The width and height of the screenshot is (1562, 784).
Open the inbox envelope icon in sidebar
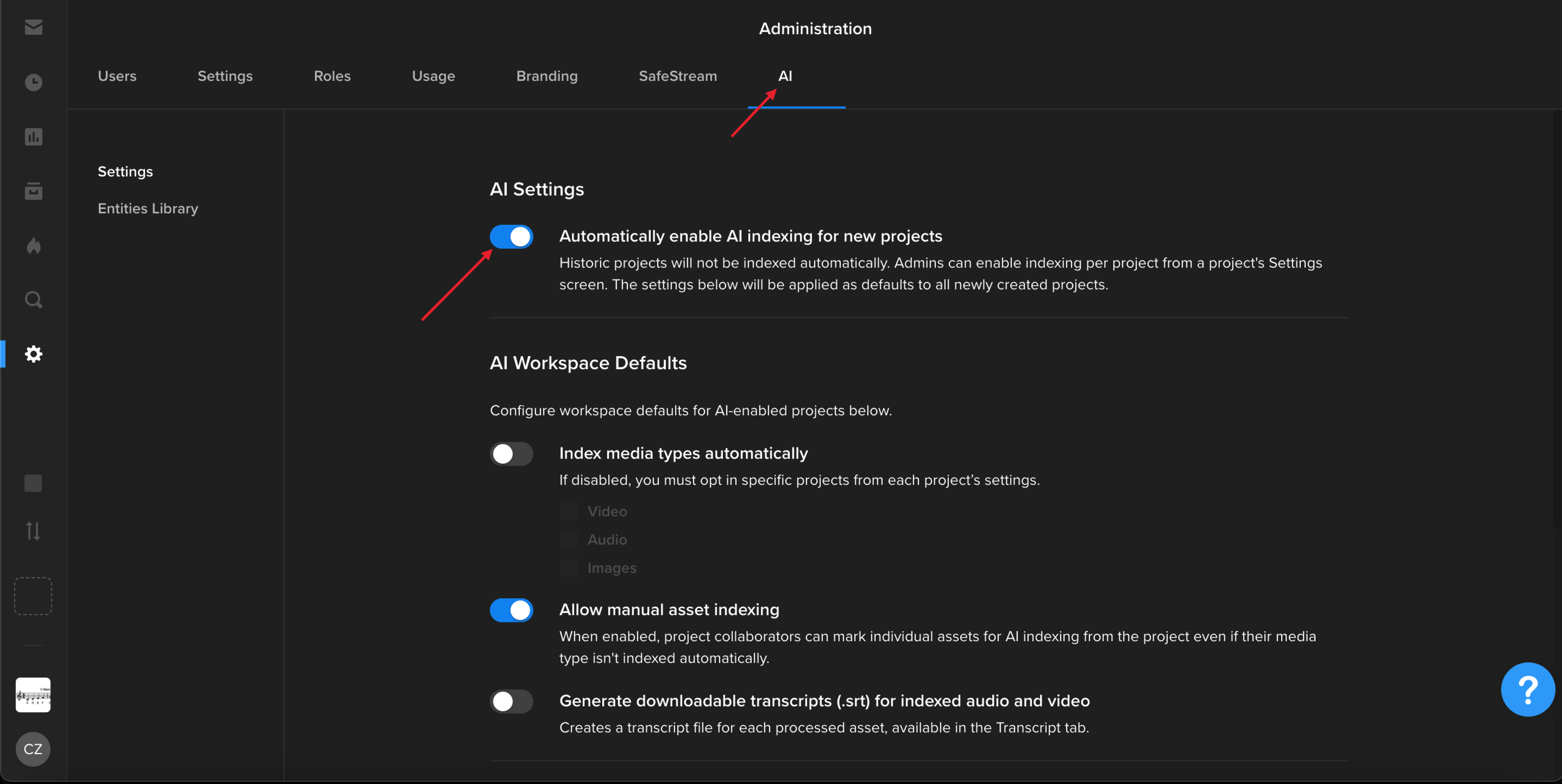pos(33,27)
